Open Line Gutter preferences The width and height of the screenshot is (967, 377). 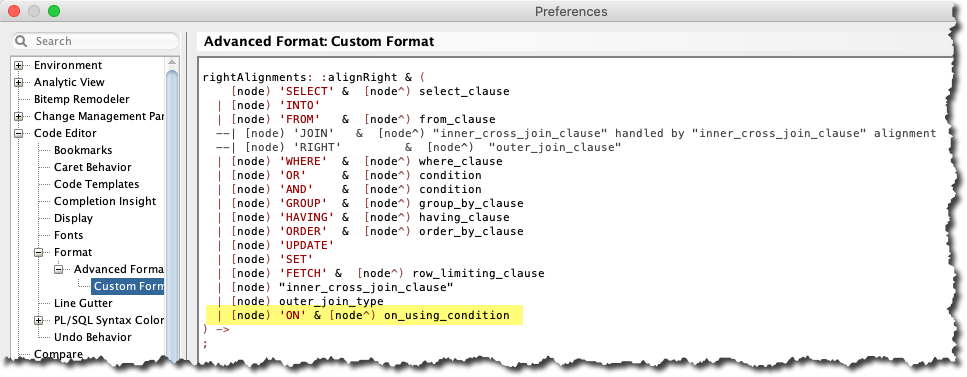click(x=83, y=304)
